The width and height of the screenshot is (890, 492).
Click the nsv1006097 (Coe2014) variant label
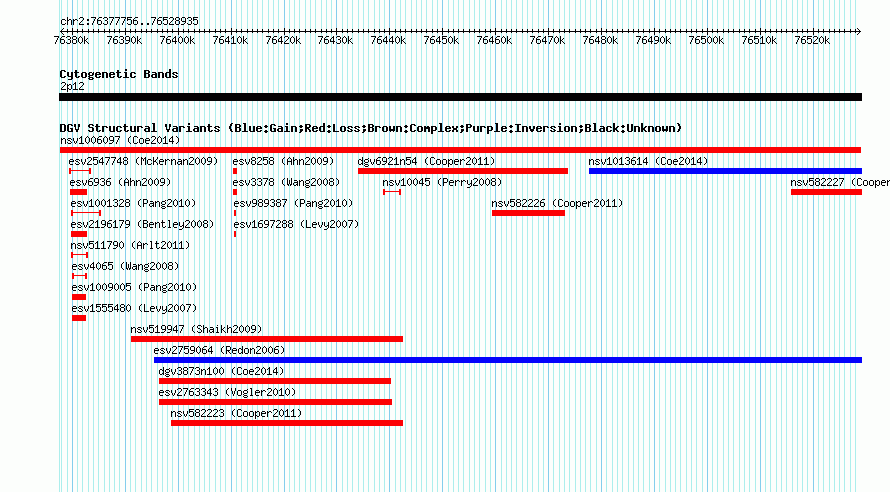[120, 140]
